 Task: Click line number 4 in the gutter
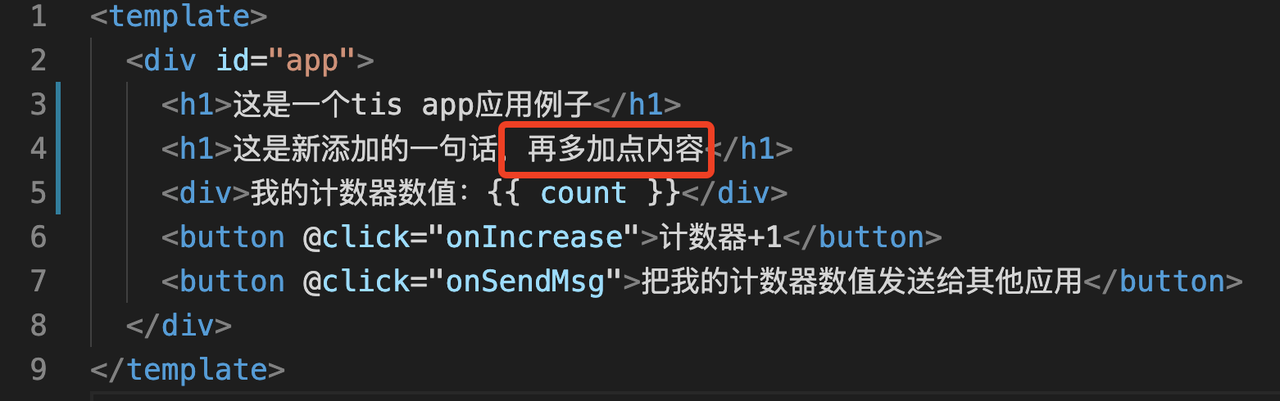point(38,148)
